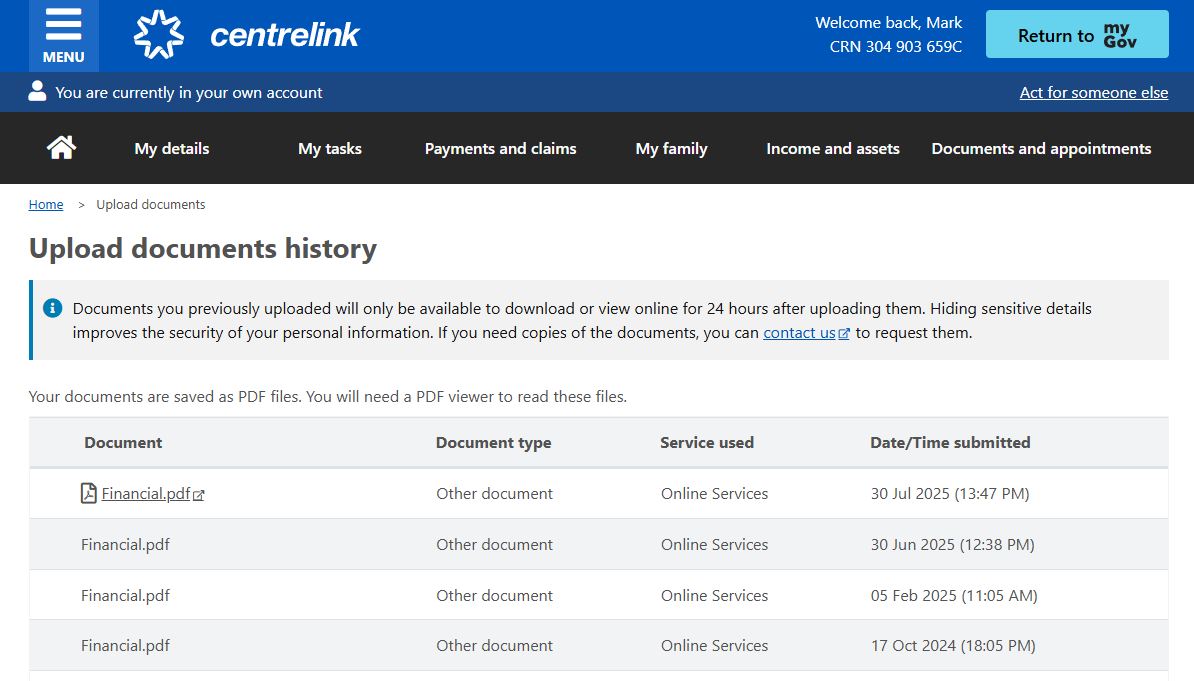The image size is (1194, 681).
Task: Open Documents and appointments menu
Action: (x=1041, y=148)
